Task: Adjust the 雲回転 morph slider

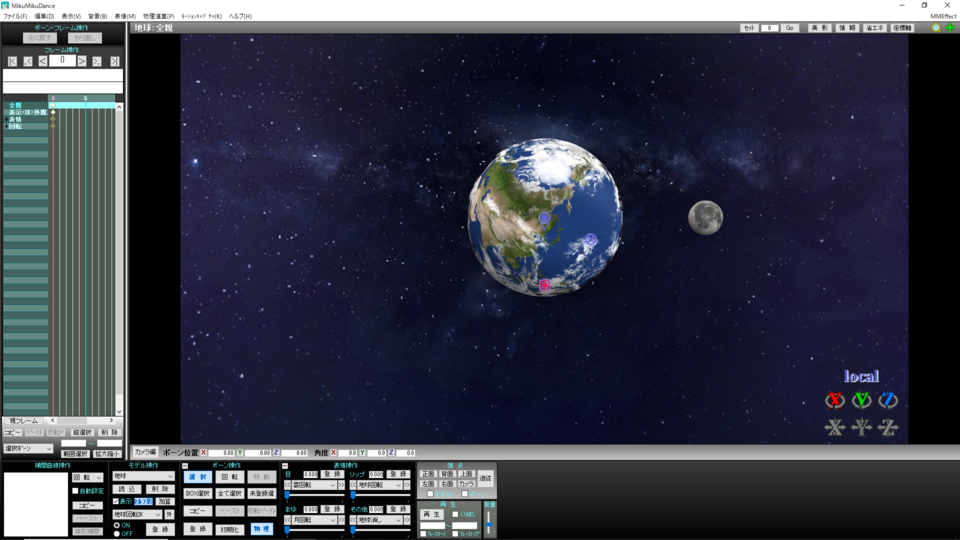Action: click(314, 495)
